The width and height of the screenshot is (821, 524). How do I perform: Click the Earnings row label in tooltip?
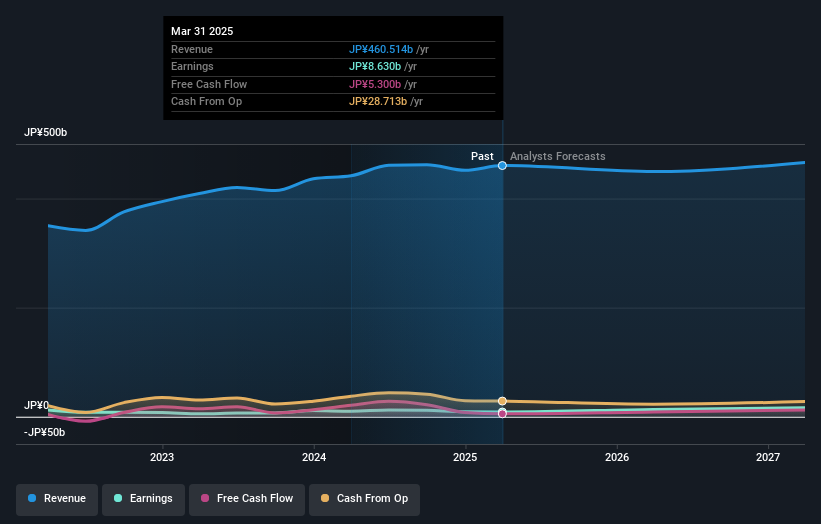tap(192, 66)
